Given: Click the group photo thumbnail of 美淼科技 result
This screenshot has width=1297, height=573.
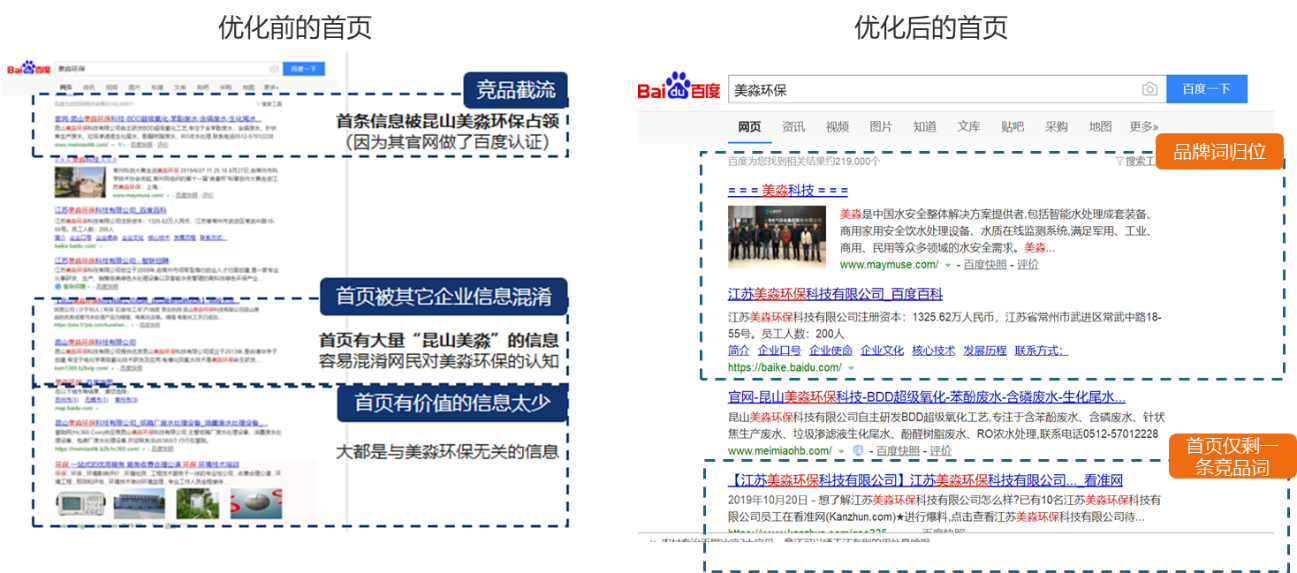Looking at the screenshot, I should point(777,236).
